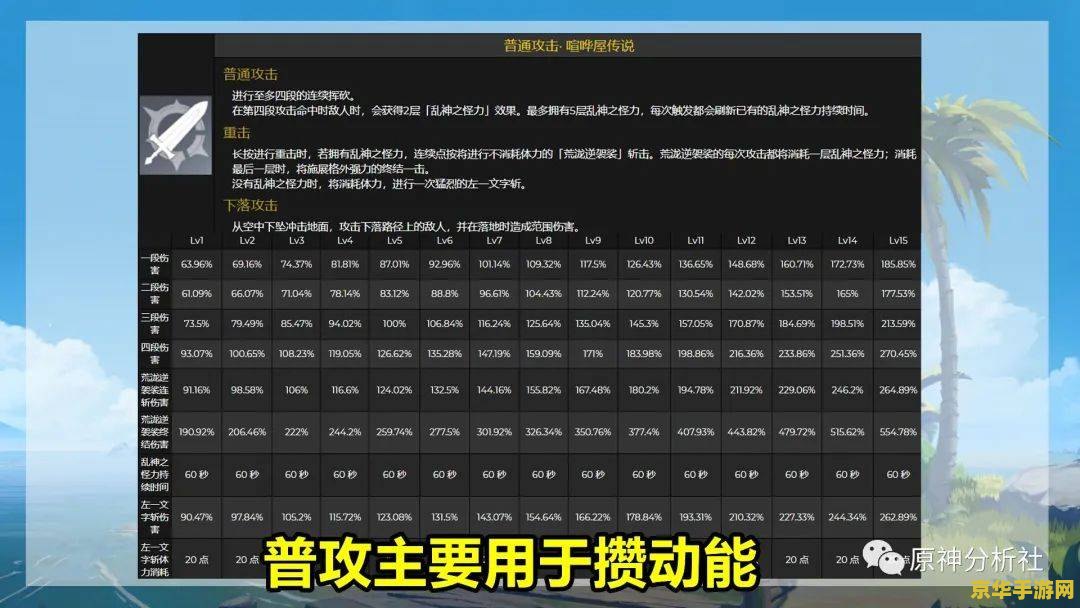Select the 乱神之怪力持续时间 row label
Screen dimensions: 1080x608
tap(154, 474)
